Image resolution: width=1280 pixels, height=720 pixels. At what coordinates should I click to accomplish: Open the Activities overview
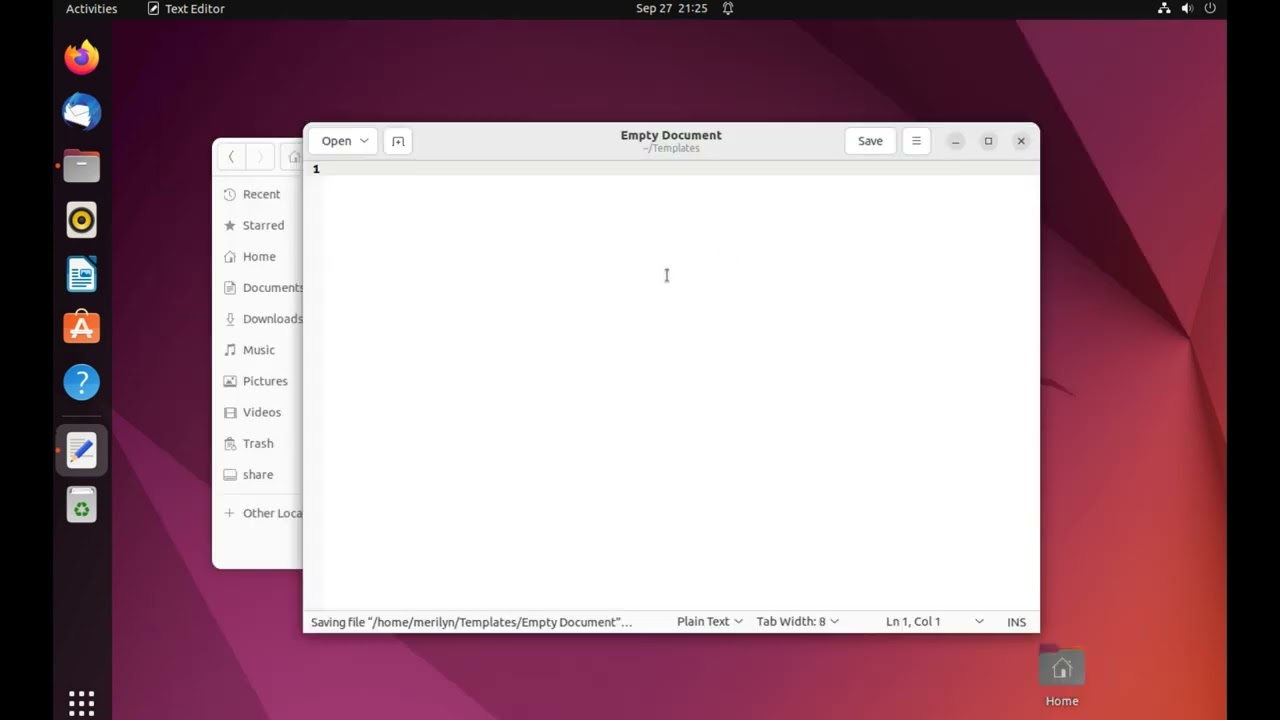pos(91,8)
